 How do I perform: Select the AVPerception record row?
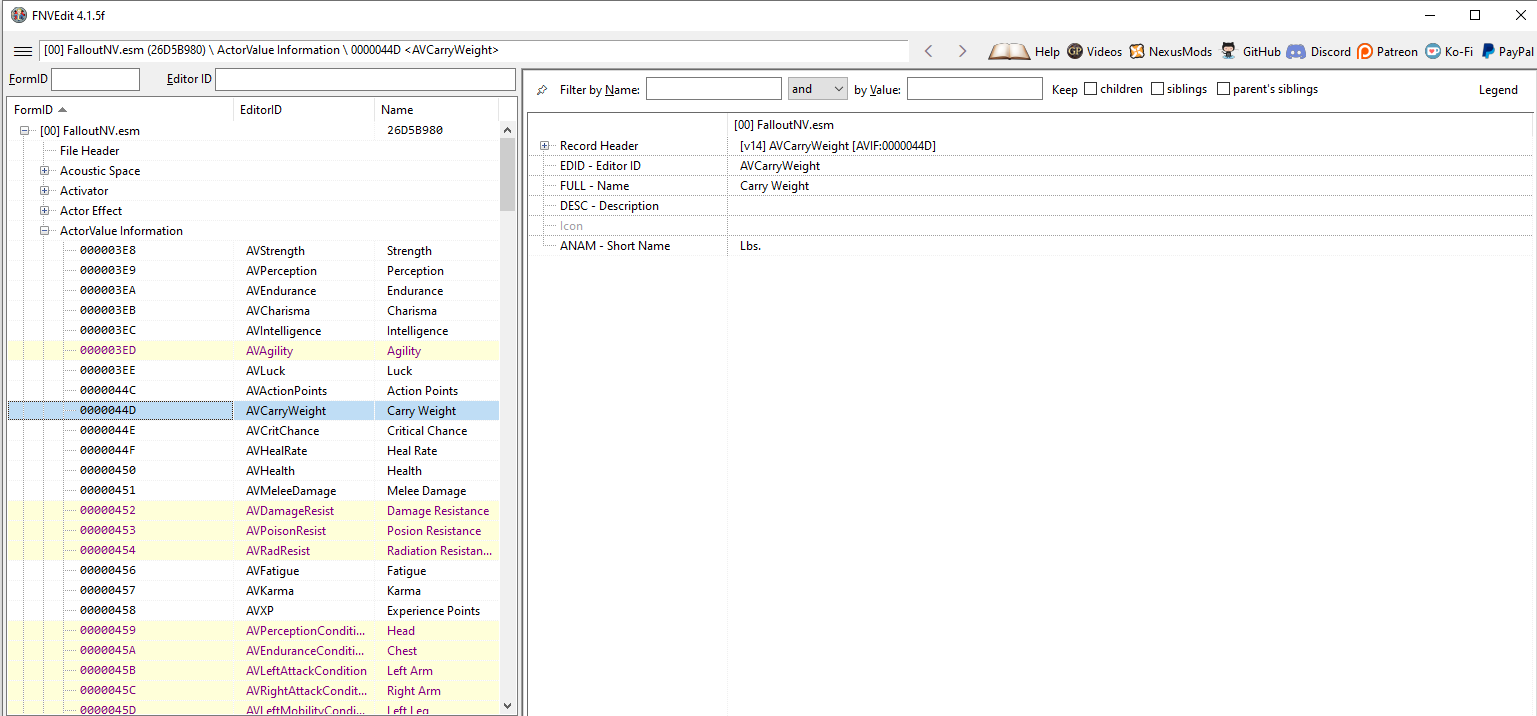tap(253, 271)
